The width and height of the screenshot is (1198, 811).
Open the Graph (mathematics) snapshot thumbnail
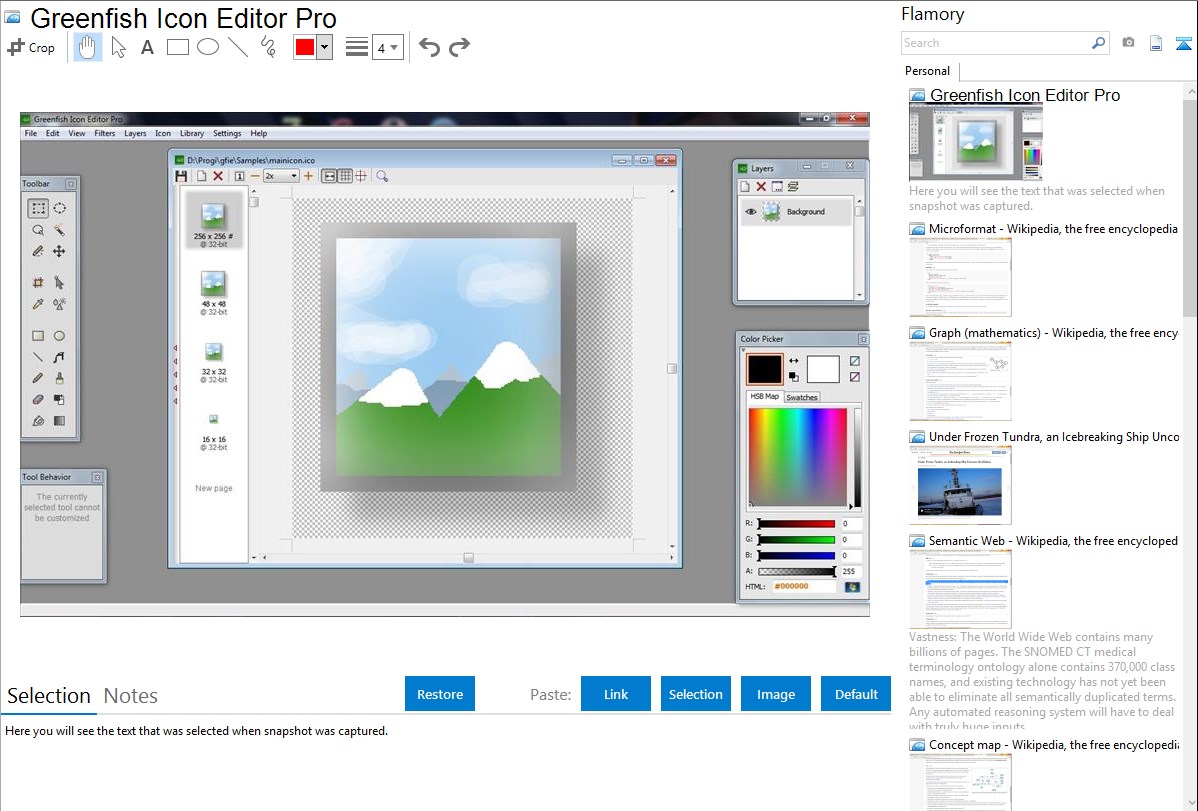pos(960,381)
